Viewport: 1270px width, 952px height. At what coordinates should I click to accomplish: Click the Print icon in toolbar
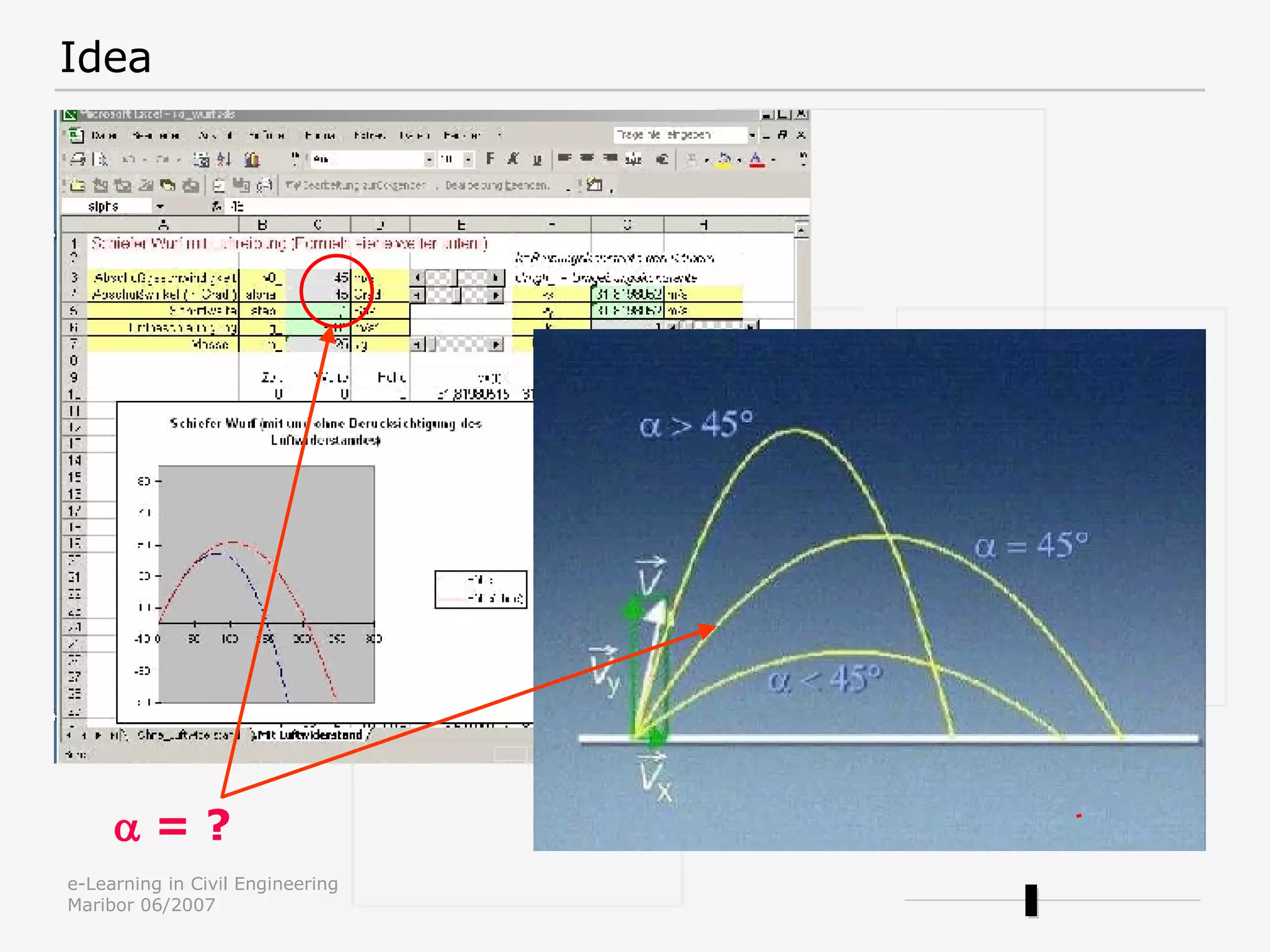(x=78, y=160)
